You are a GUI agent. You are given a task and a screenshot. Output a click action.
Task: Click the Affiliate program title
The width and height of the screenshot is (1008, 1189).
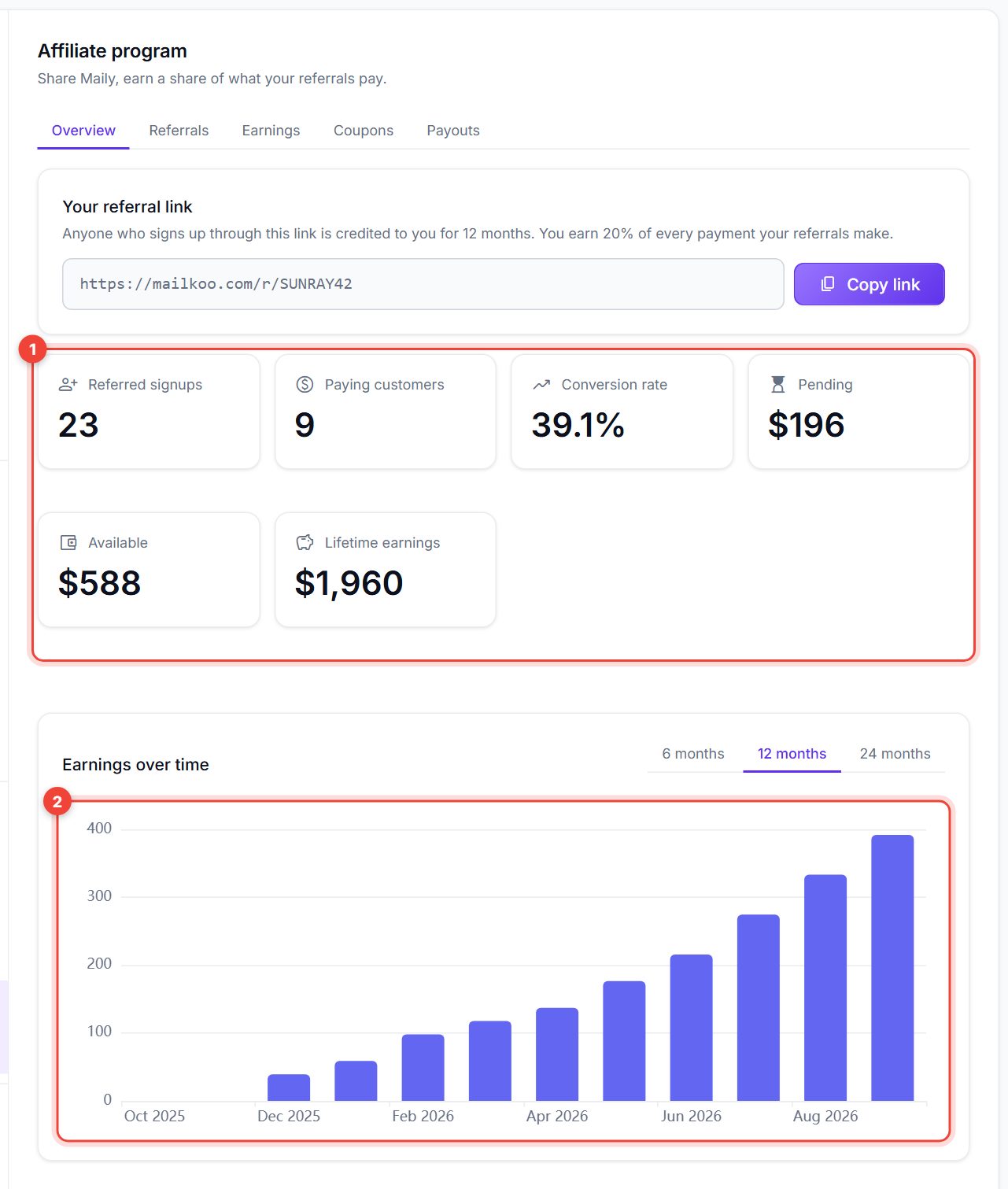pyautogui.click(x=113, y=51)
